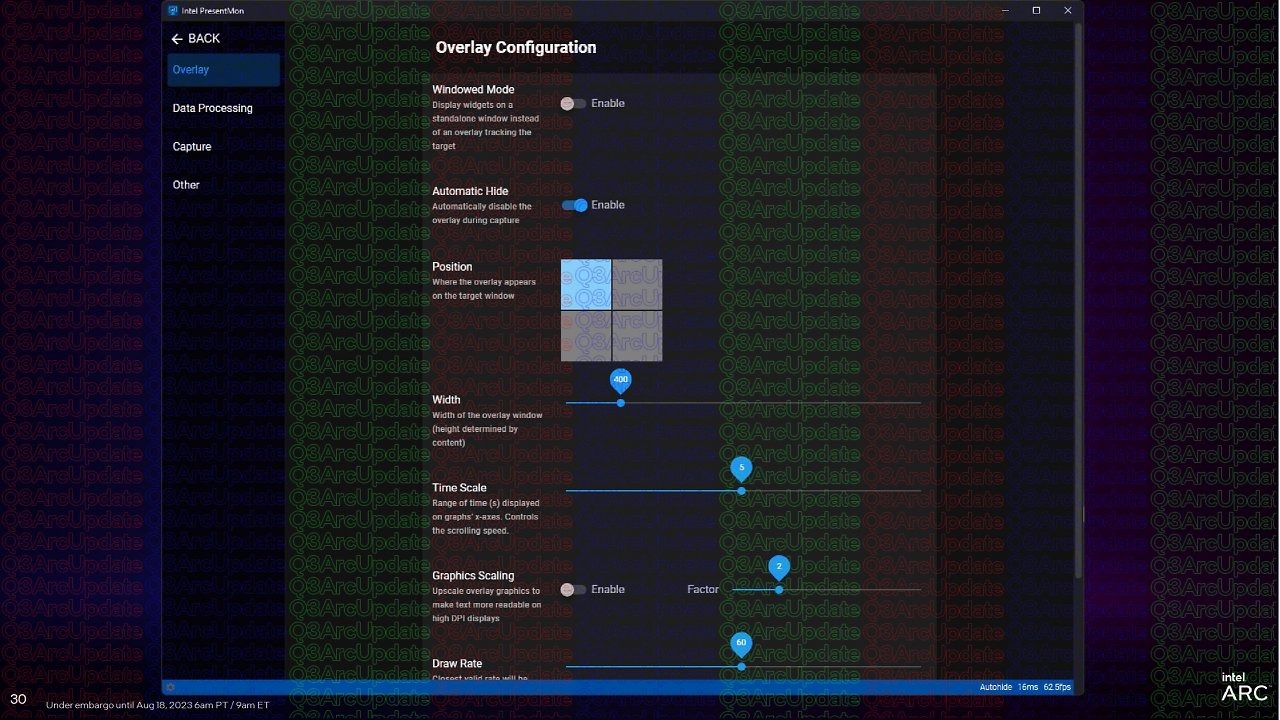Screen dimensions: 1280x720
Task: Click the 62.5fps status bar value
Action: 1057,687
